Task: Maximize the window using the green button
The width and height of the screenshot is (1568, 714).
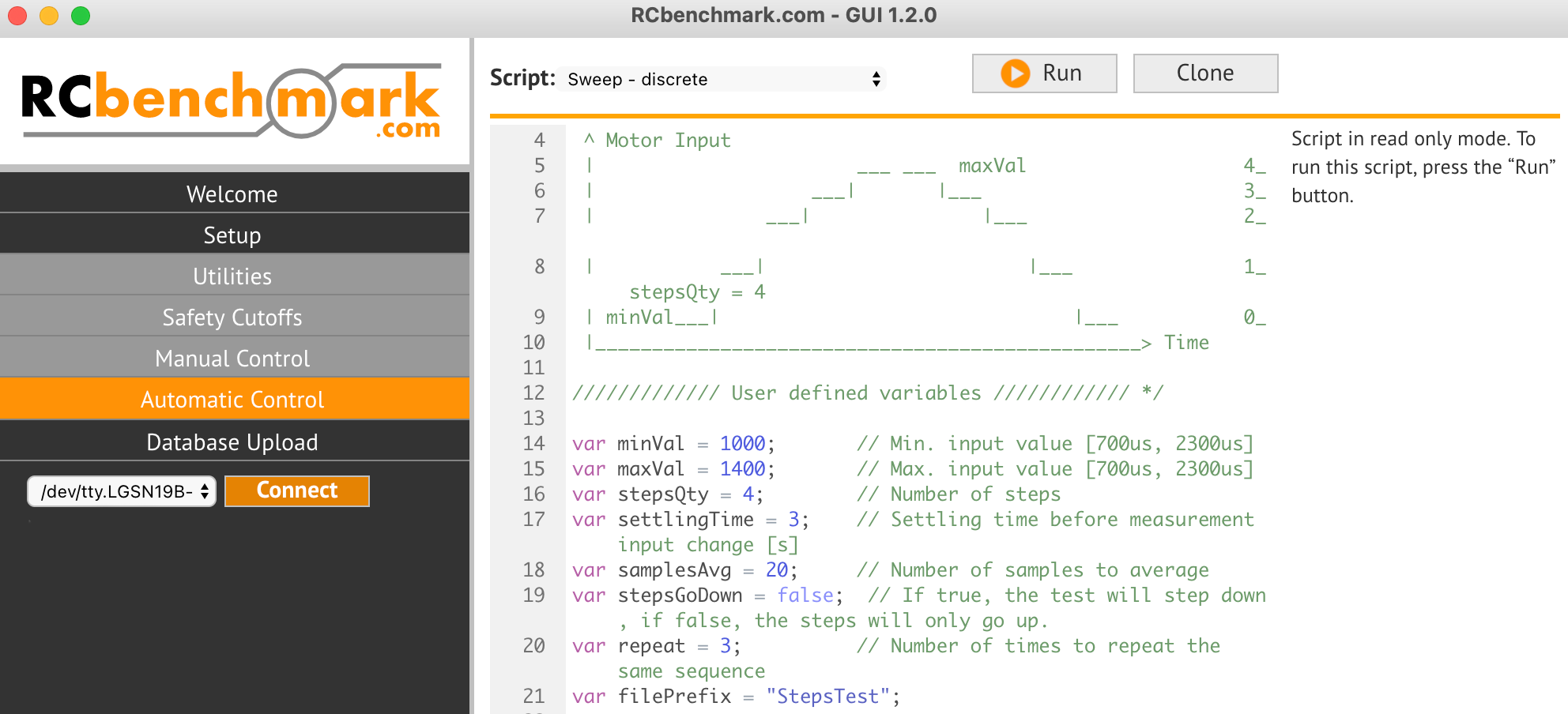Action: point(81,16)
